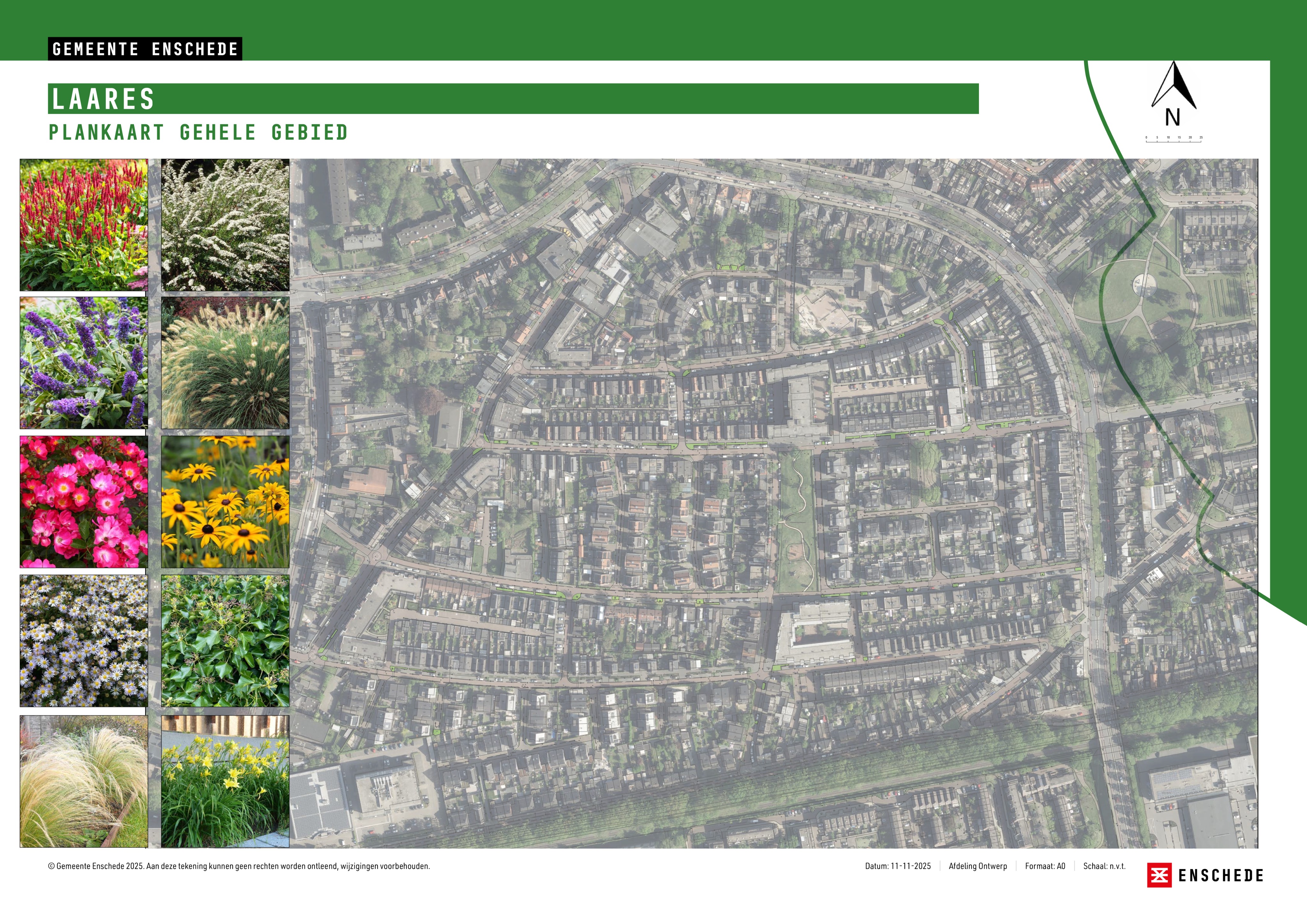Select the yellow daylily photo
The image size is (1307, 924).
(225, 781)
